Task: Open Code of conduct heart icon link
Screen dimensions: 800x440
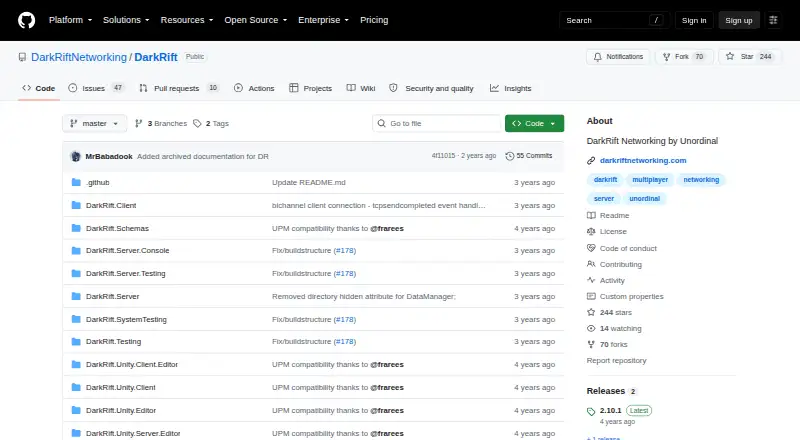Action: tap(622, 248)
